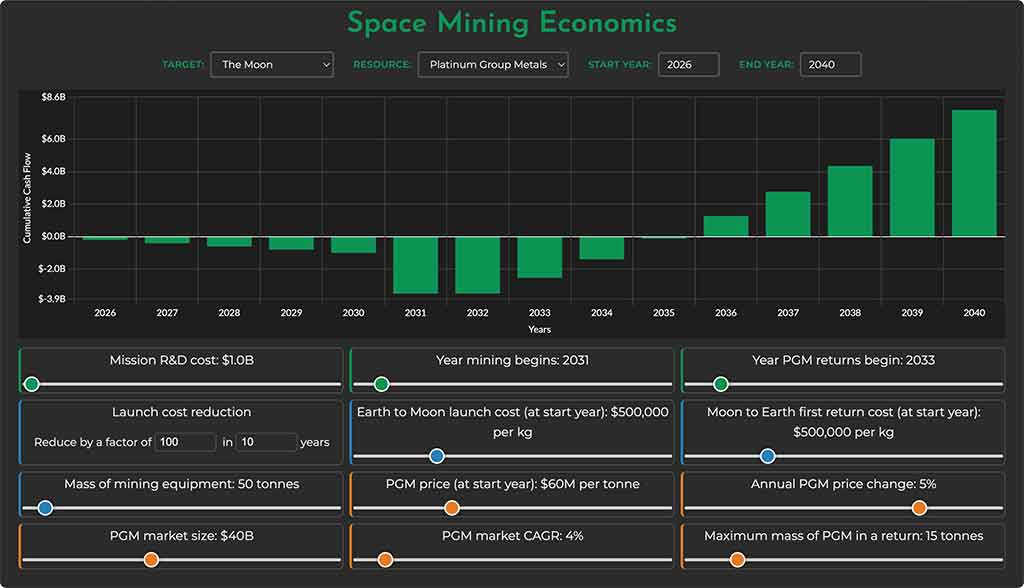The image size is (1024, 588).
Task: Open the TARGET dropdown showing The Moon
Action: point(271,64)
